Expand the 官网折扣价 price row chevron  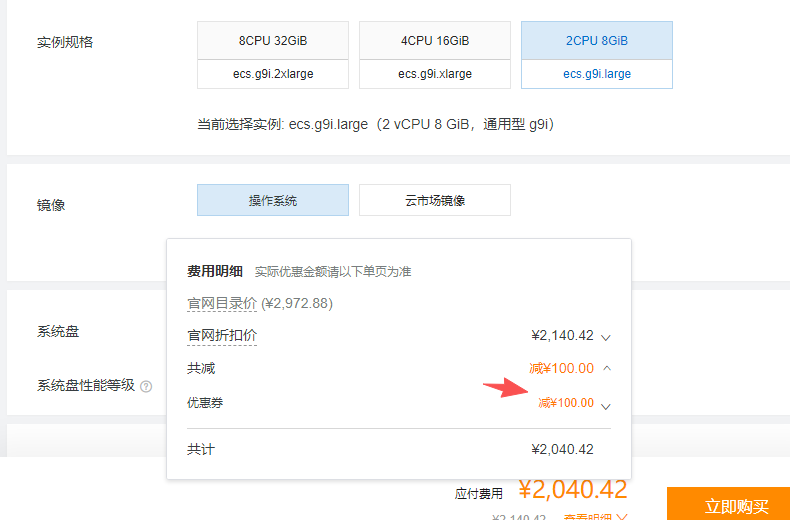[x=606, y=337]
